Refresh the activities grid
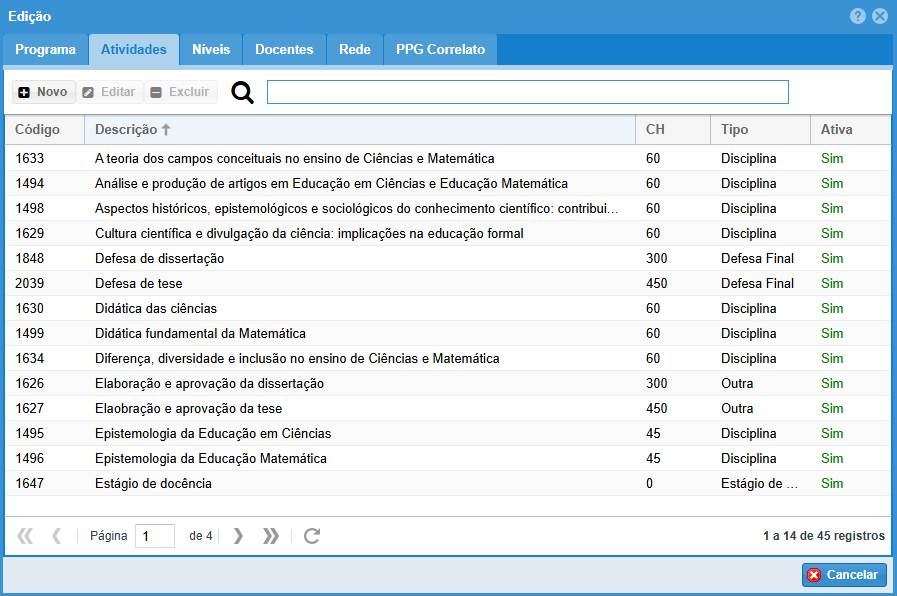The height and width of the screenshot is (596, 897). 312,536
